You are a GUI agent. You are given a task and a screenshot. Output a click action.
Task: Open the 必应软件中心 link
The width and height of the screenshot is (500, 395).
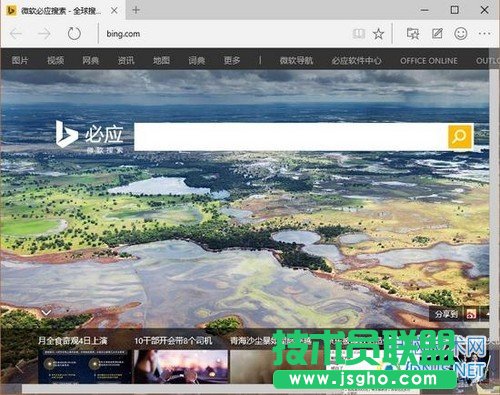356,60
